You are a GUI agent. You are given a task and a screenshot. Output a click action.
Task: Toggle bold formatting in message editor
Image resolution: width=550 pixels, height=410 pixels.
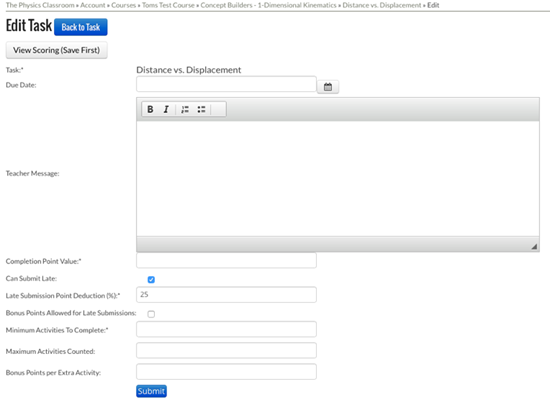click(x=150, y=109)
